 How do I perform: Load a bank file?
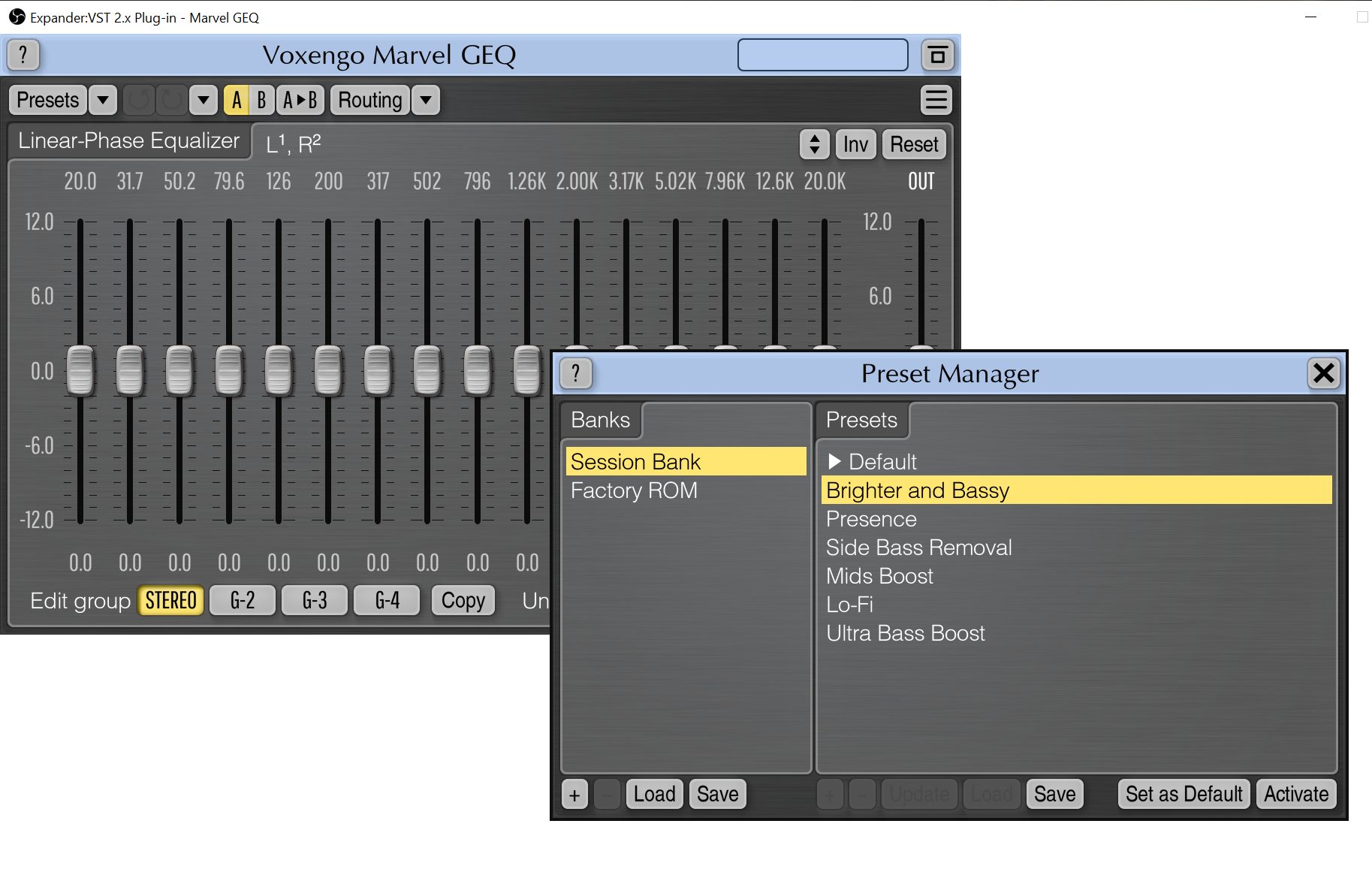tap(655, 795)
